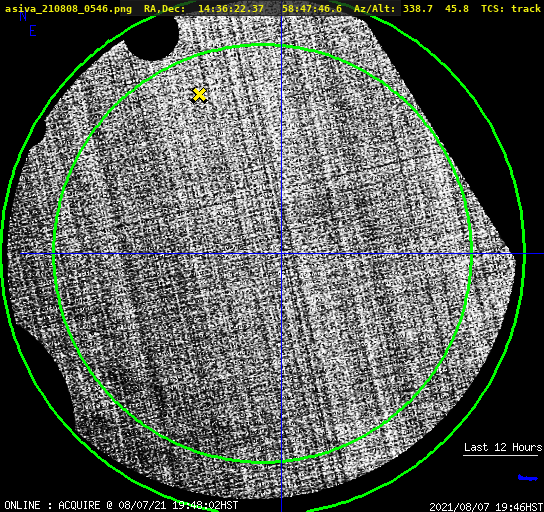This screenshot has width=544, height=512.
Task: Select the asiva_210808_0546.png filename text
Action: [68, 9]
